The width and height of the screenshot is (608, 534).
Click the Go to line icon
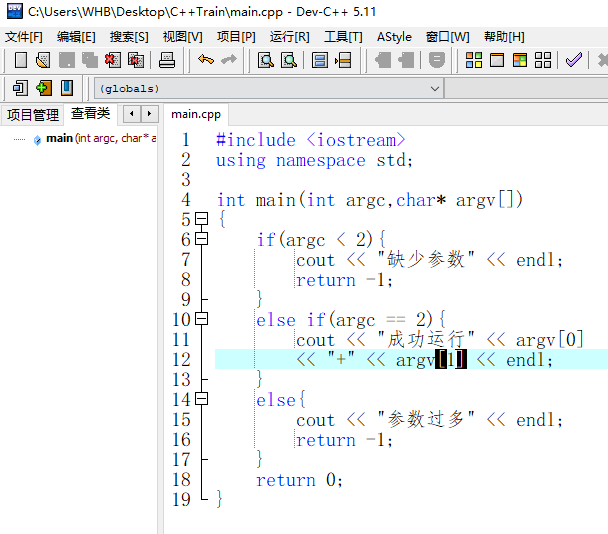point(343,60)
